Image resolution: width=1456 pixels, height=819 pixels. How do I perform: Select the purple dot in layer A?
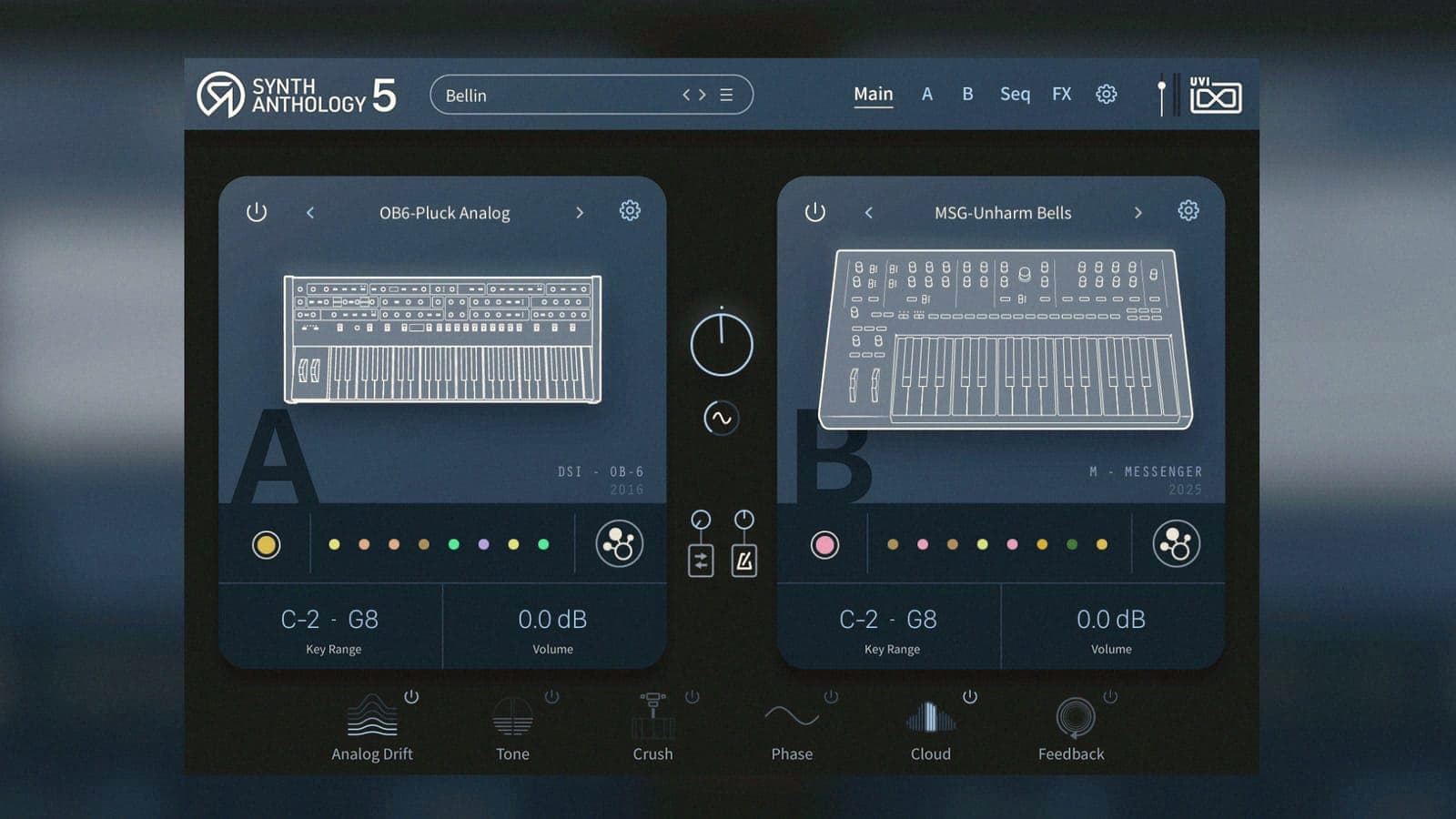tap(484, 544)
